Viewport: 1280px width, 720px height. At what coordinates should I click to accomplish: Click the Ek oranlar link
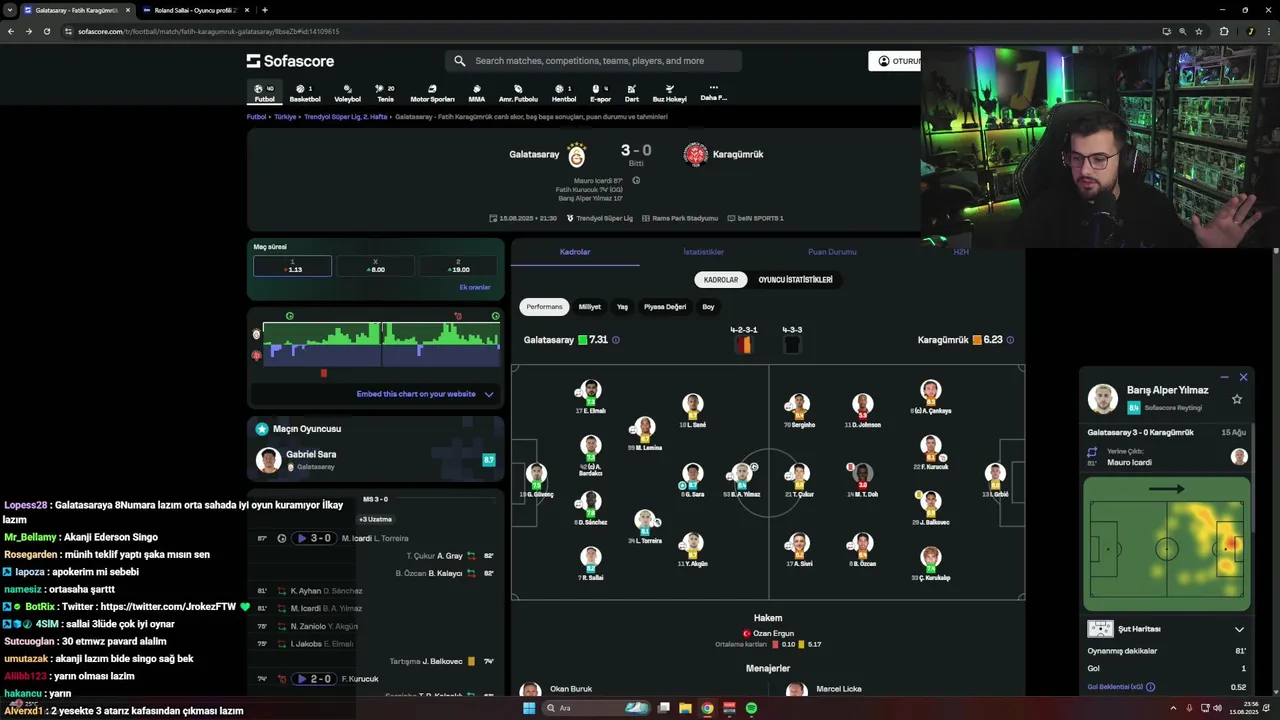coord(475,287)
